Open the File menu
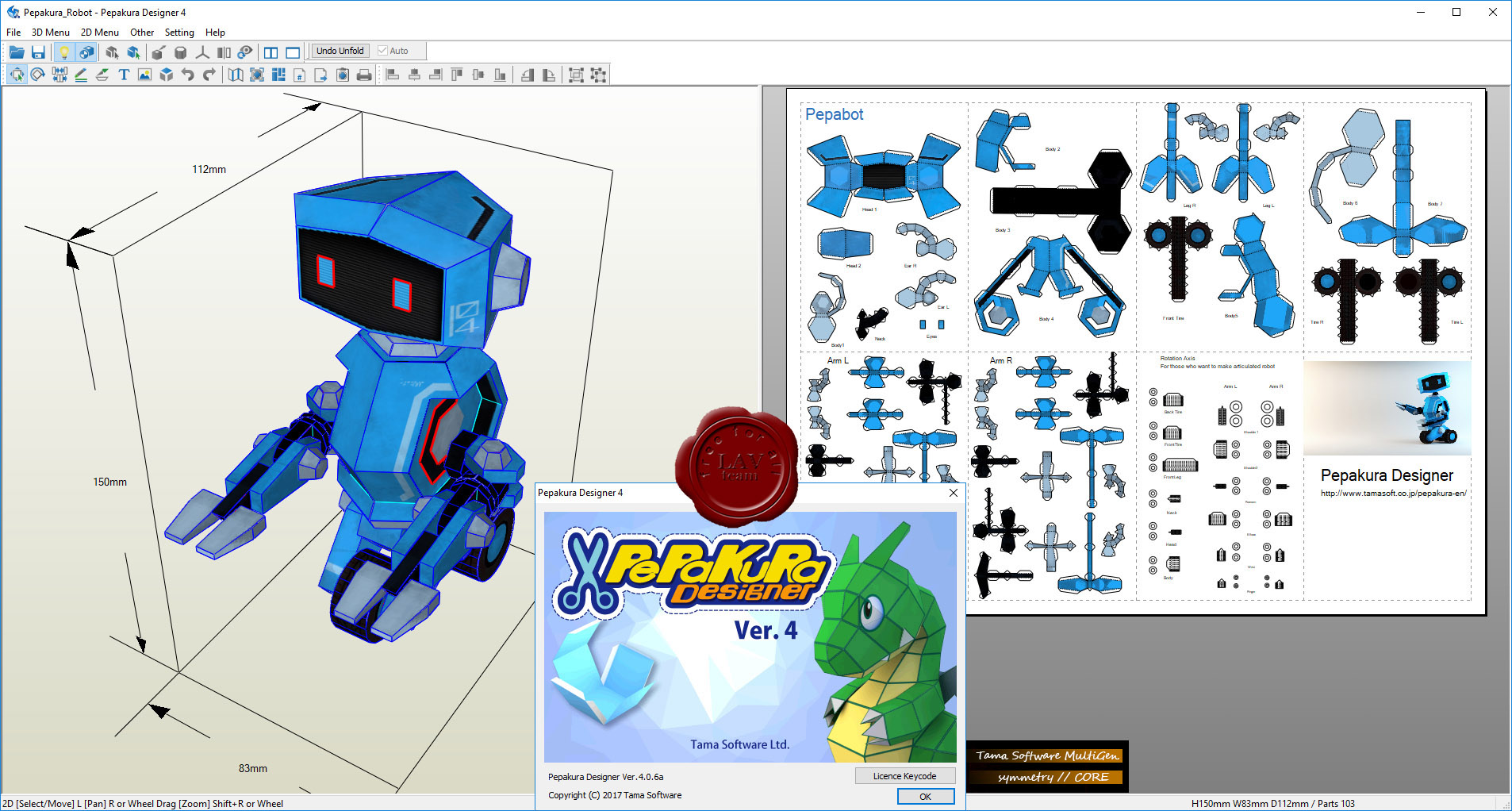Screen dimensions: 1512x811 pos(13,33)
